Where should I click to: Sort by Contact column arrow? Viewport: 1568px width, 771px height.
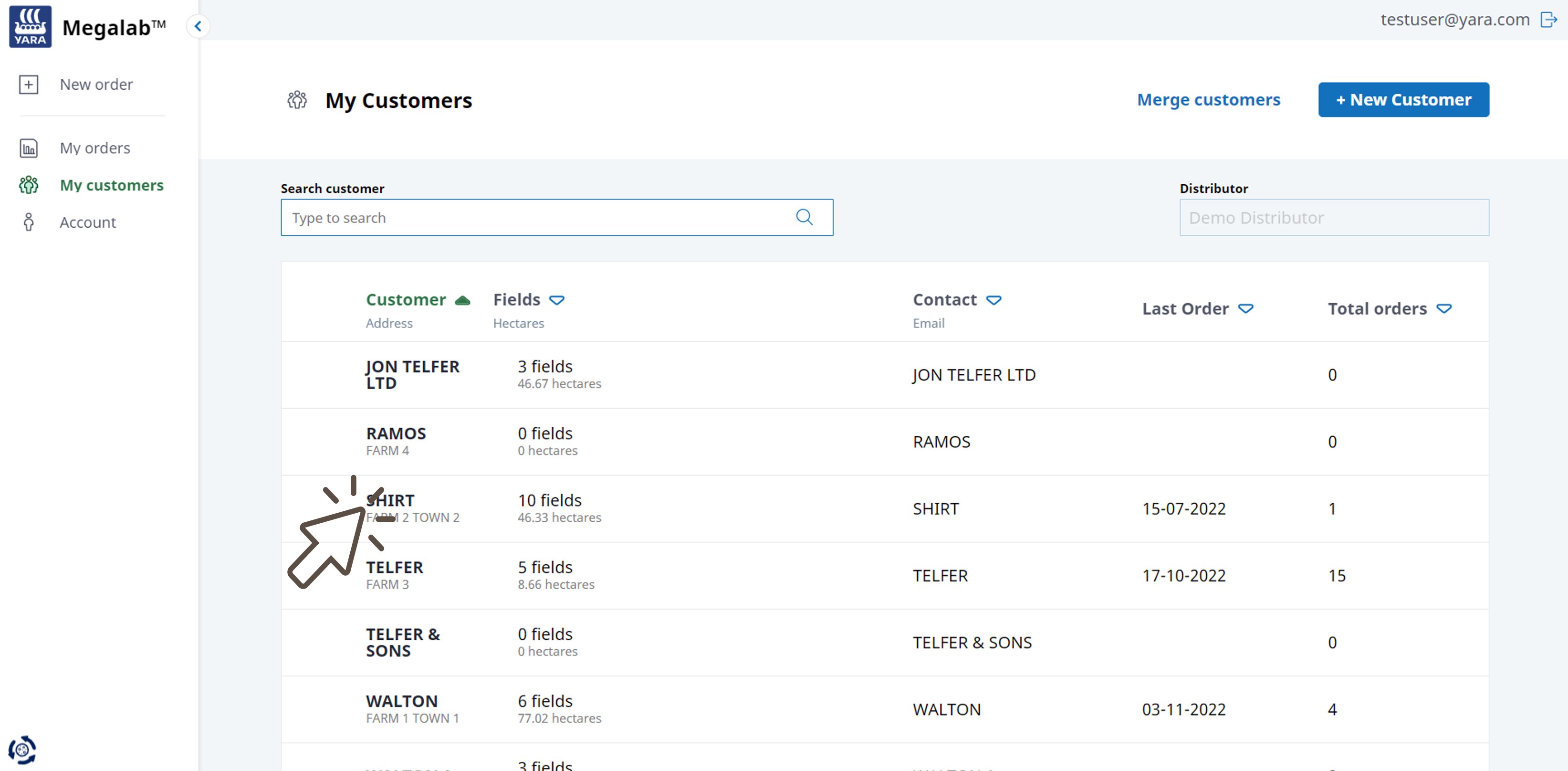993,300
